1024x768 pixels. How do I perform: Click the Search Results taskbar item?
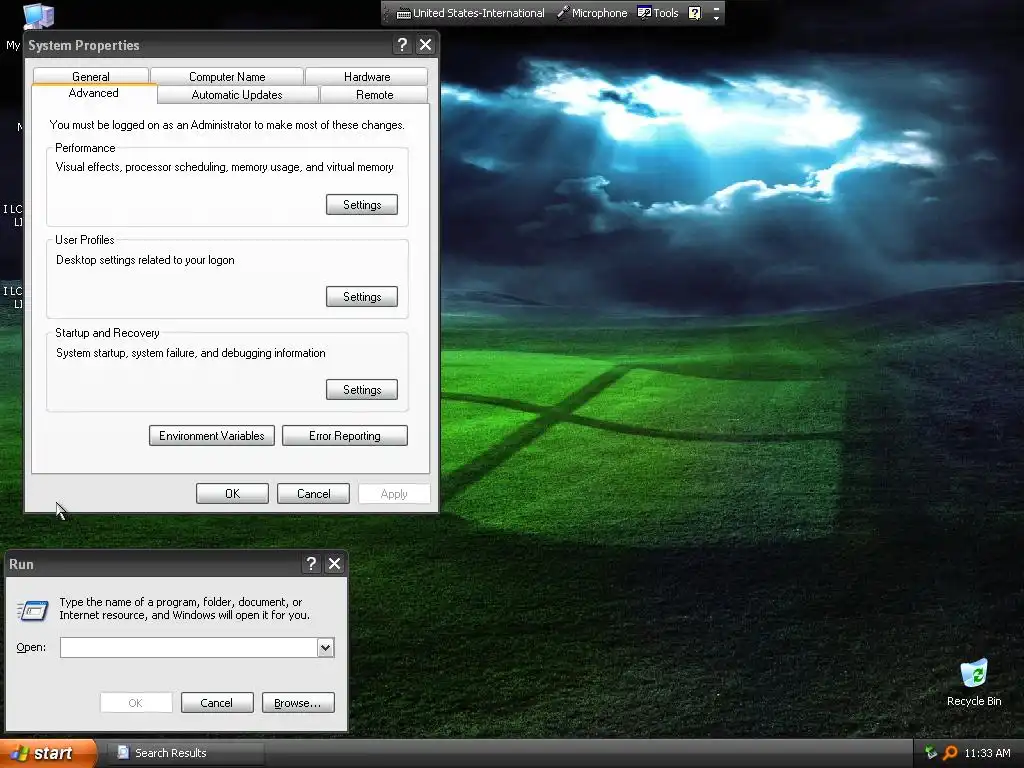click(x=185, y=753)
